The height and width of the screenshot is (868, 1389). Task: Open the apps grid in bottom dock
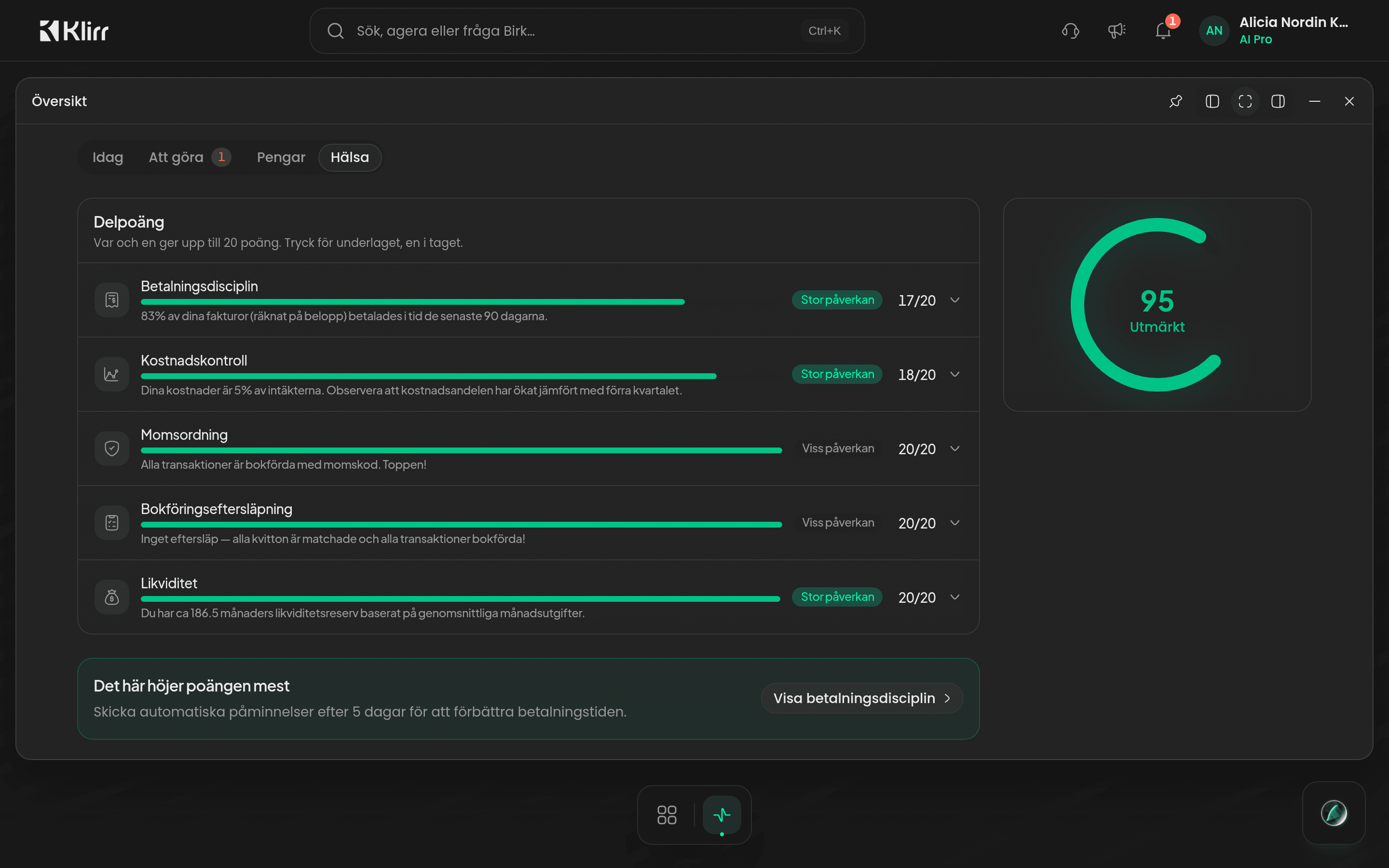pyautogui.click(x=667, y=814)
